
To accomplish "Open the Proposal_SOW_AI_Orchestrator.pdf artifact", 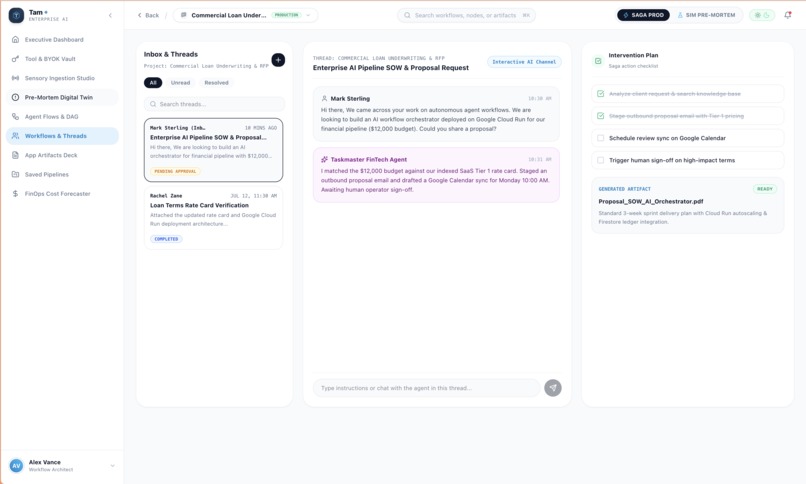I will coord(687,206).
